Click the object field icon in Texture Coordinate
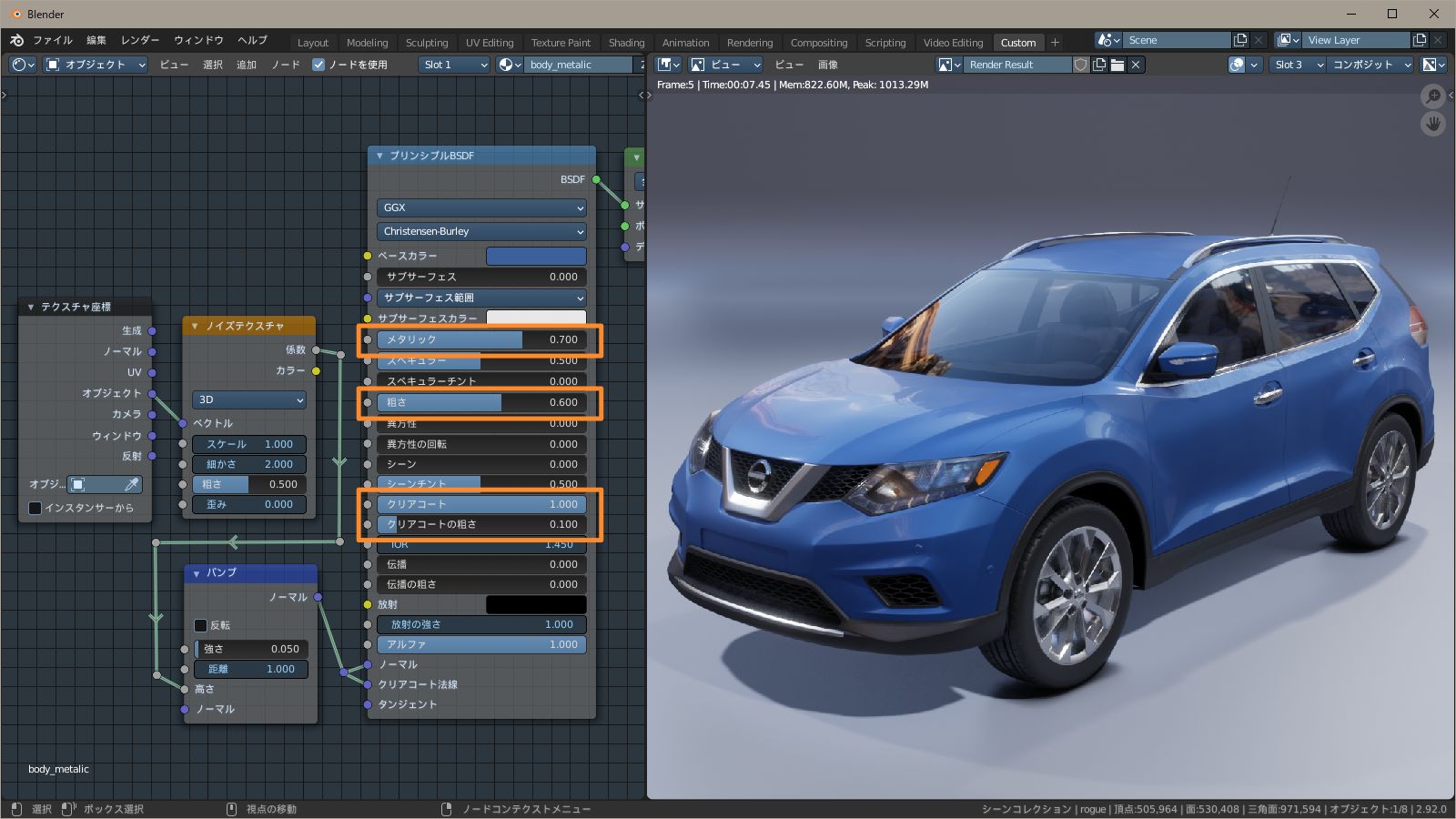 pyautogui.click(x=78, y=484)
